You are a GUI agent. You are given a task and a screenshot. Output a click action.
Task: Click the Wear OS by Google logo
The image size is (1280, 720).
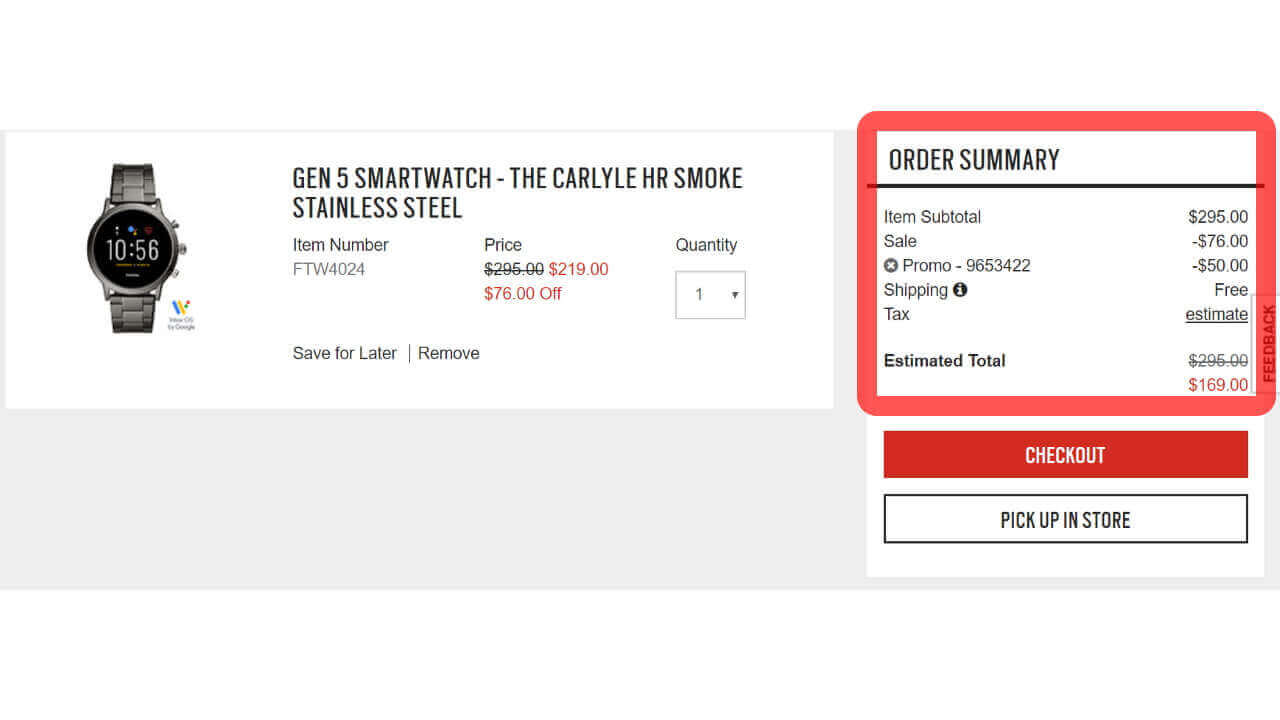click(180, 314)
